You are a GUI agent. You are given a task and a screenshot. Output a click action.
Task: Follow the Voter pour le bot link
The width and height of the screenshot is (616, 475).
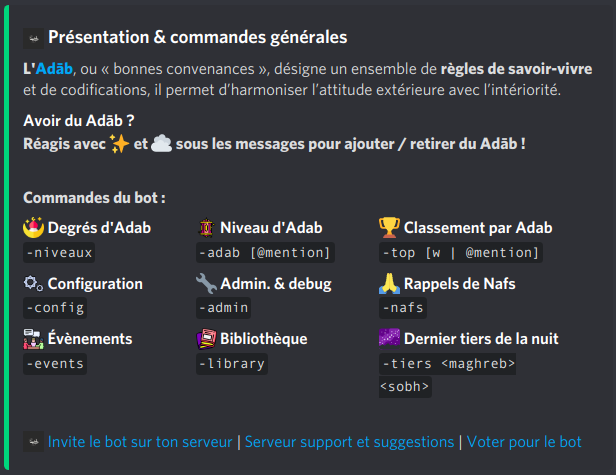[x=523, y=441]
